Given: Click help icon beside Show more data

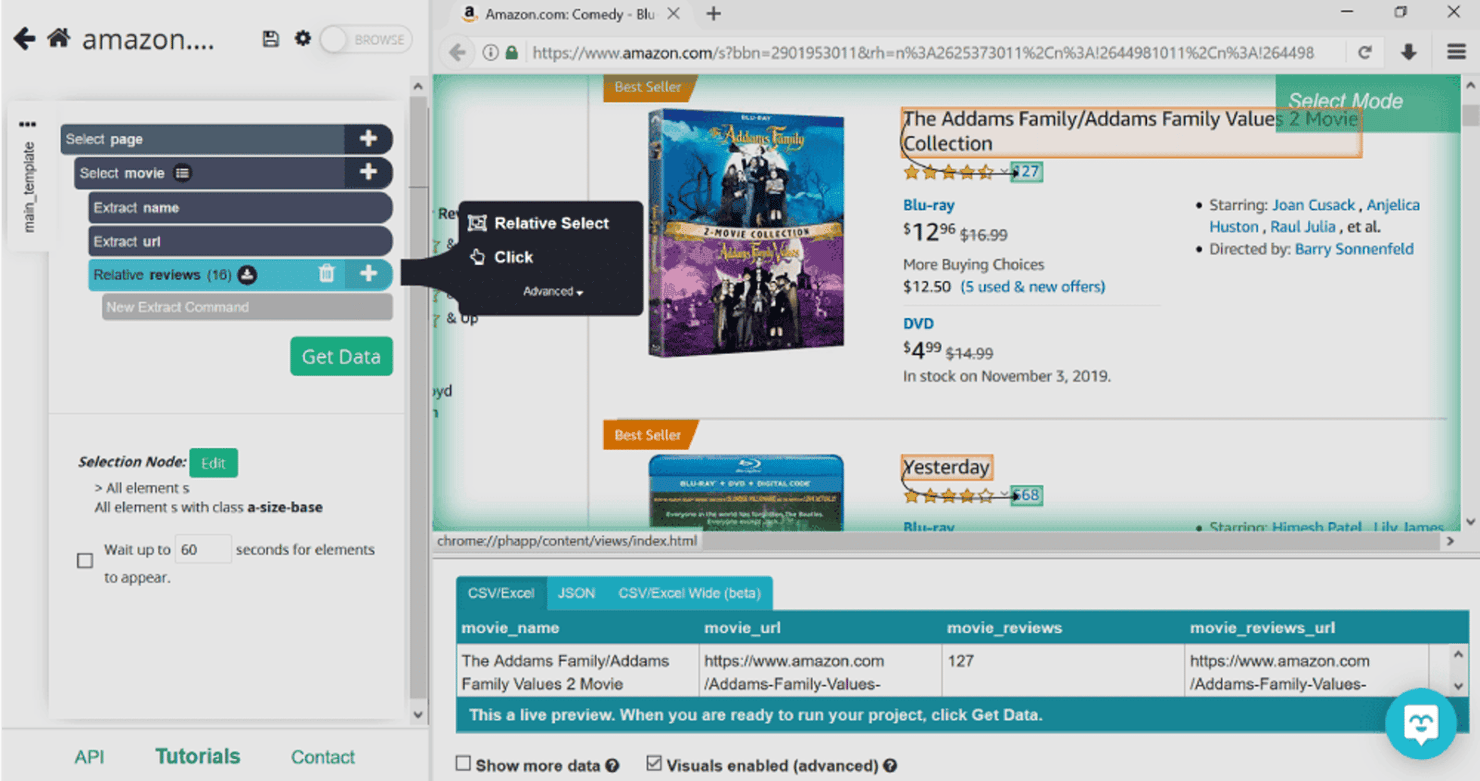Looking at the screenshot, I should 612,766.
